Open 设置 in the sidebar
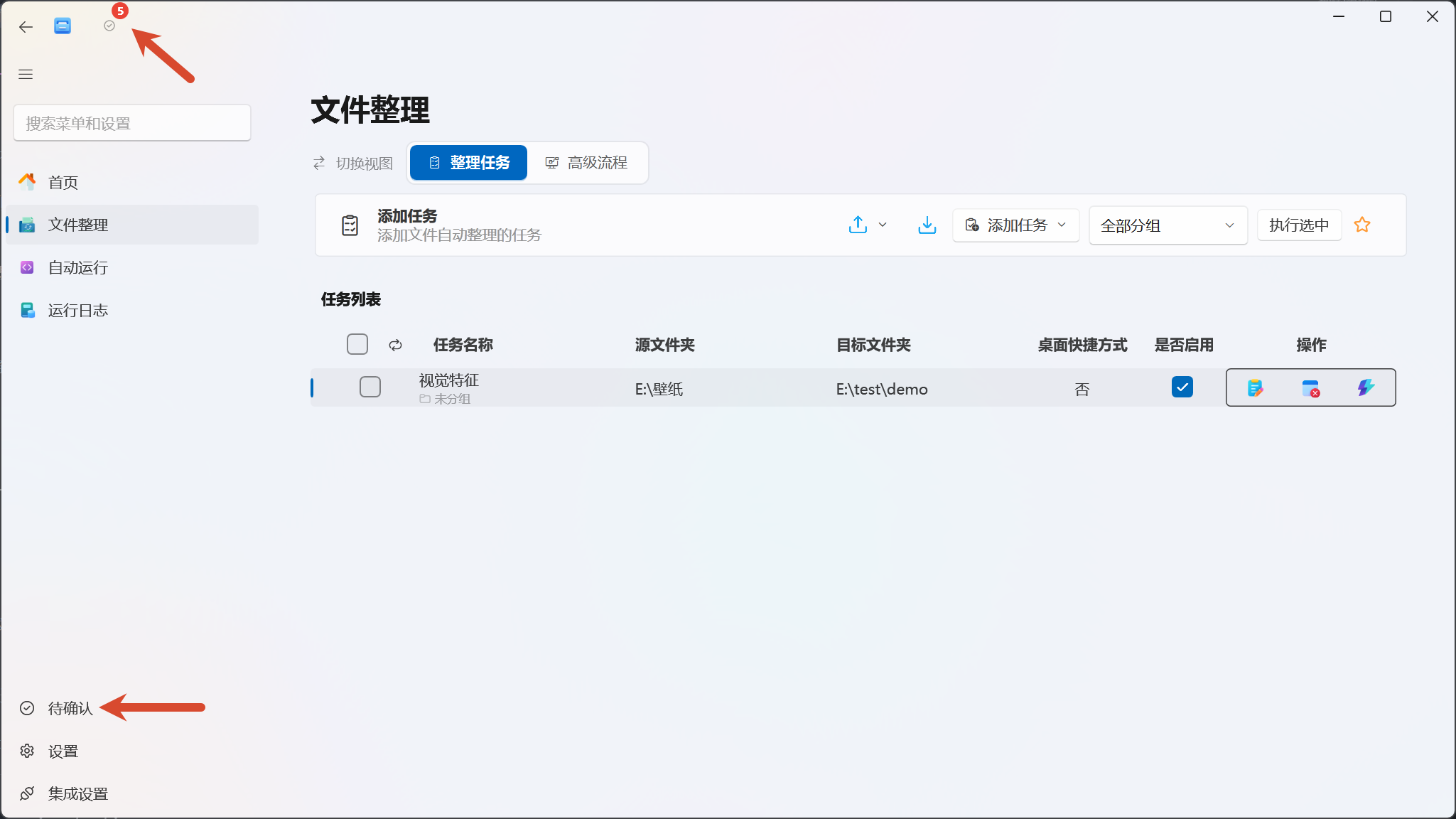1456x819 pixels. [x=132, y=751]
